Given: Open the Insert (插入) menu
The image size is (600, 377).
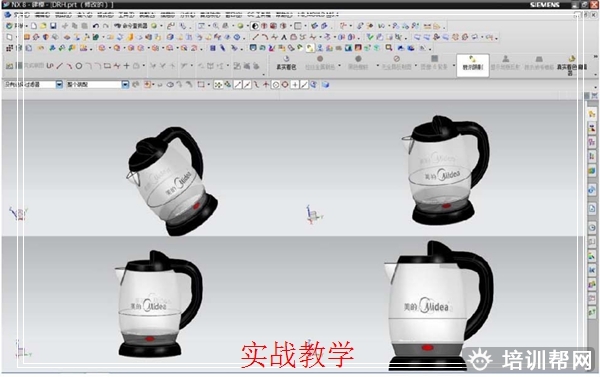Looking at the screenshot, I should click(x=84, y=15).
